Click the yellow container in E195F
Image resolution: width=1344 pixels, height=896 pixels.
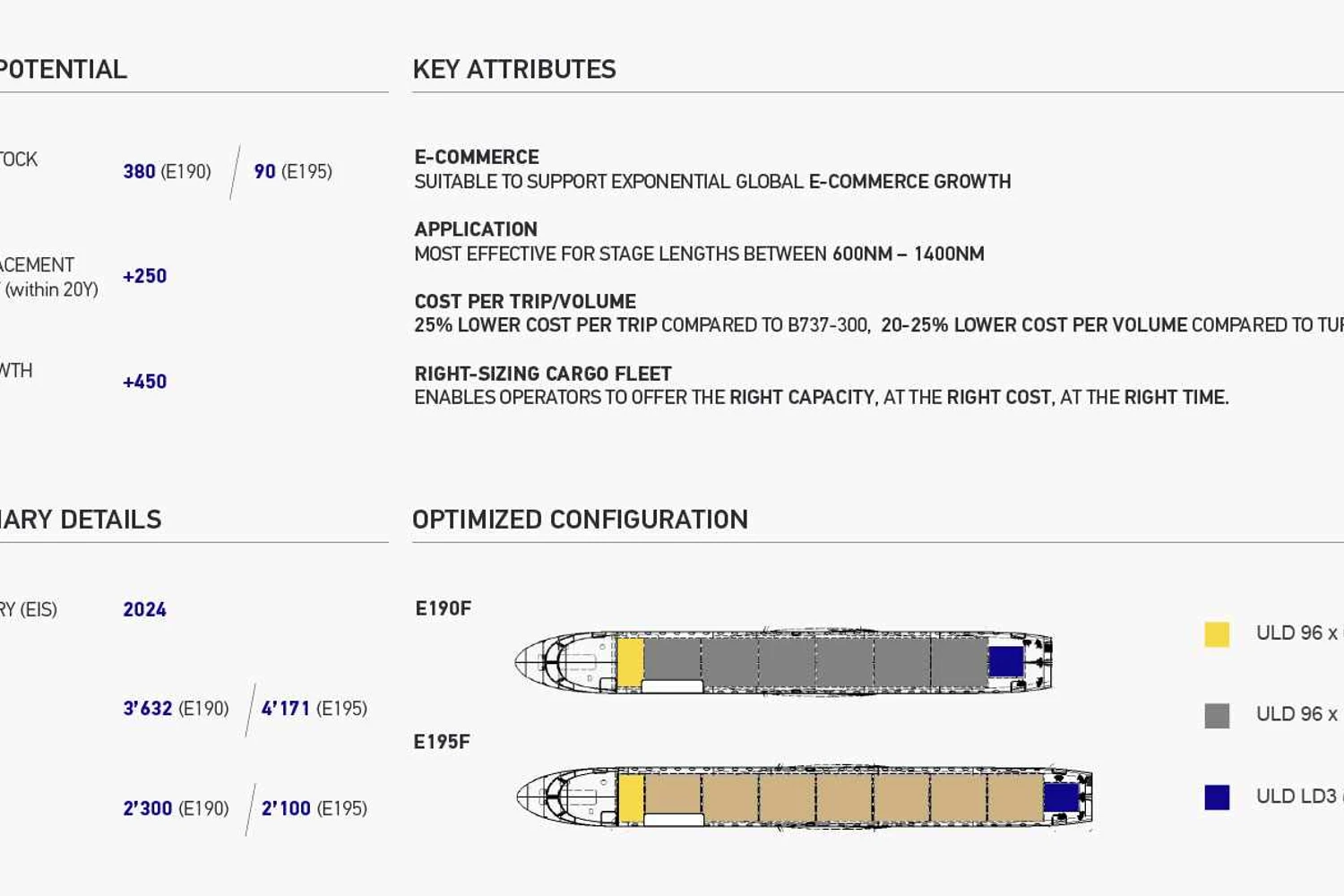632,797
